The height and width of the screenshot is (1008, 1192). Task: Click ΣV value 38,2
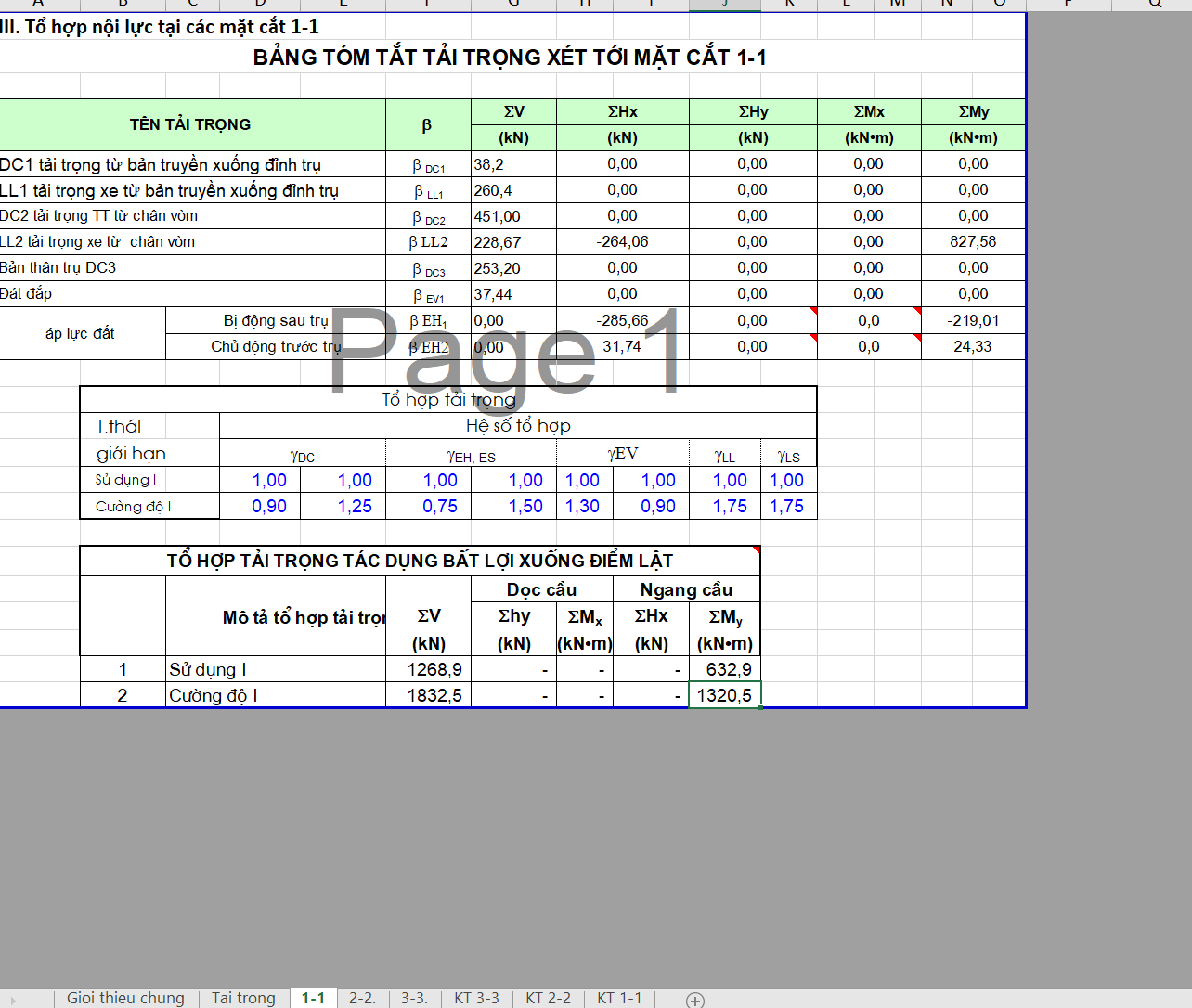513,164
